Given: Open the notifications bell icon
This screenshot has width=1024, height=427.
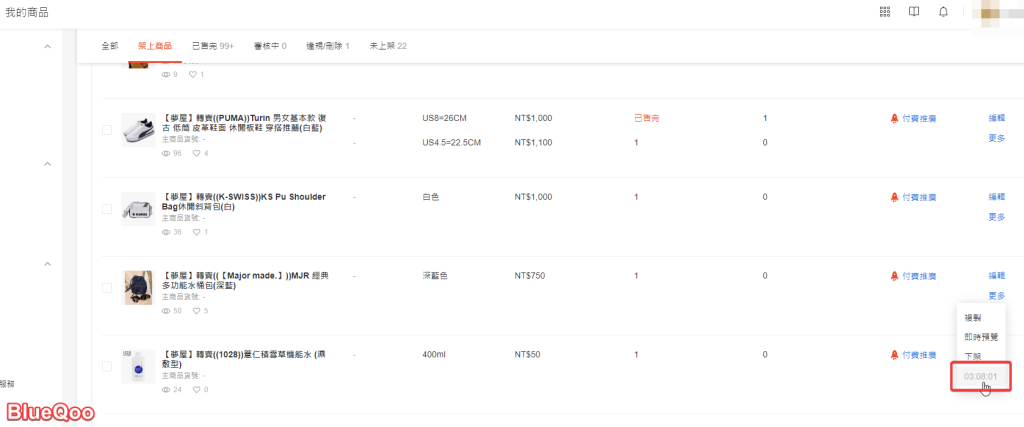Looking at the screenshot, I should (x=943, y=12).
